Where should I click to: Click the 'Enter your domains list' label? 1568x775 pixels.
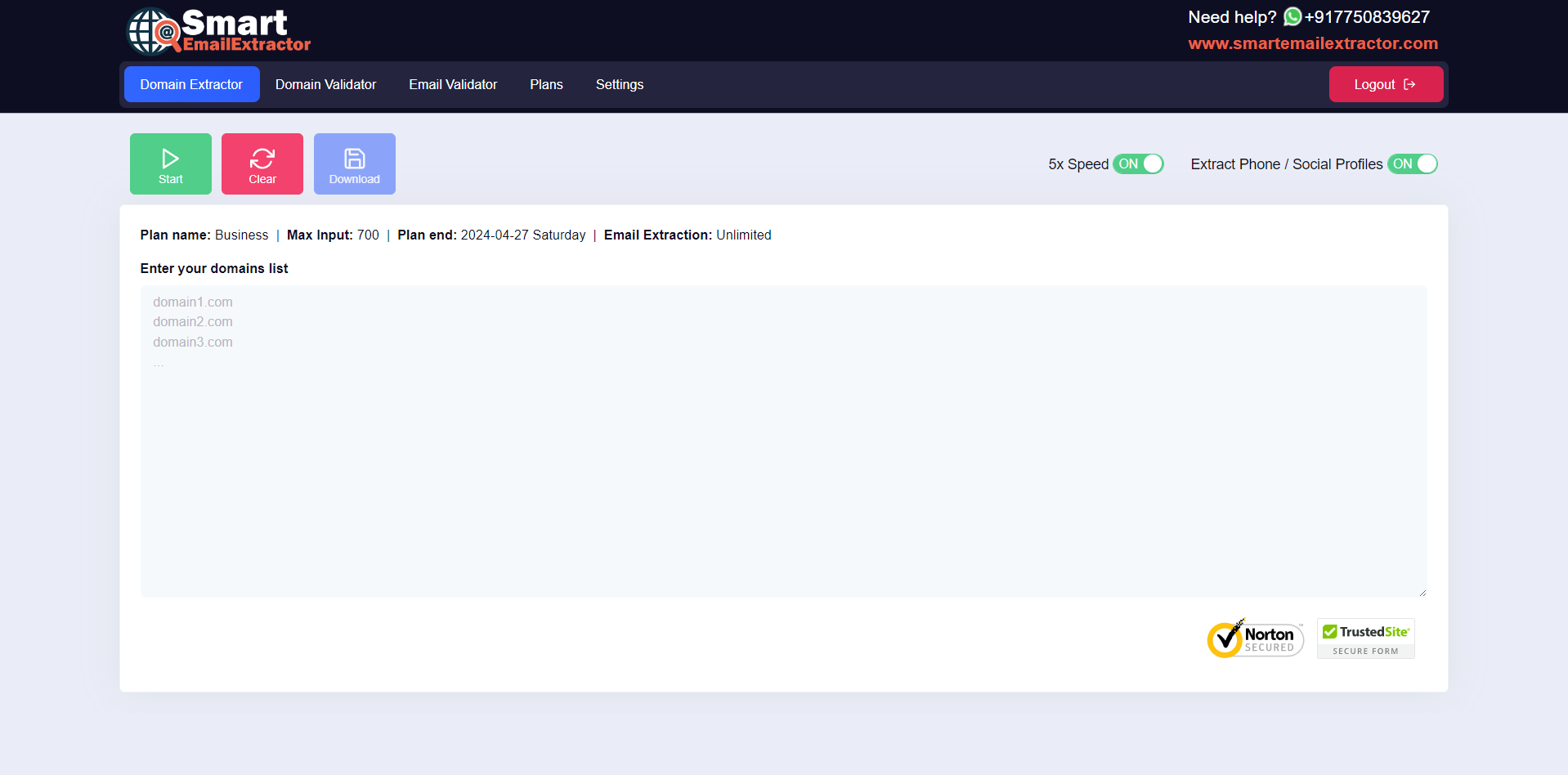(214, 268)
